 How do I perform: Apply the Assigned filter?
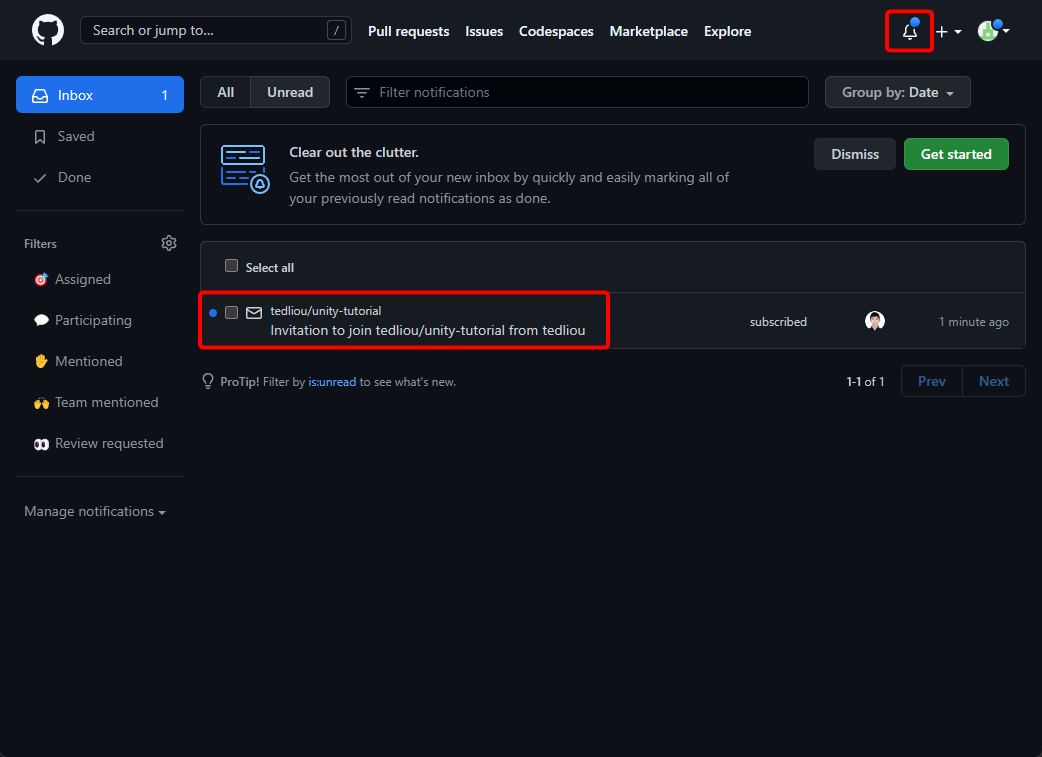coord(100,279)
